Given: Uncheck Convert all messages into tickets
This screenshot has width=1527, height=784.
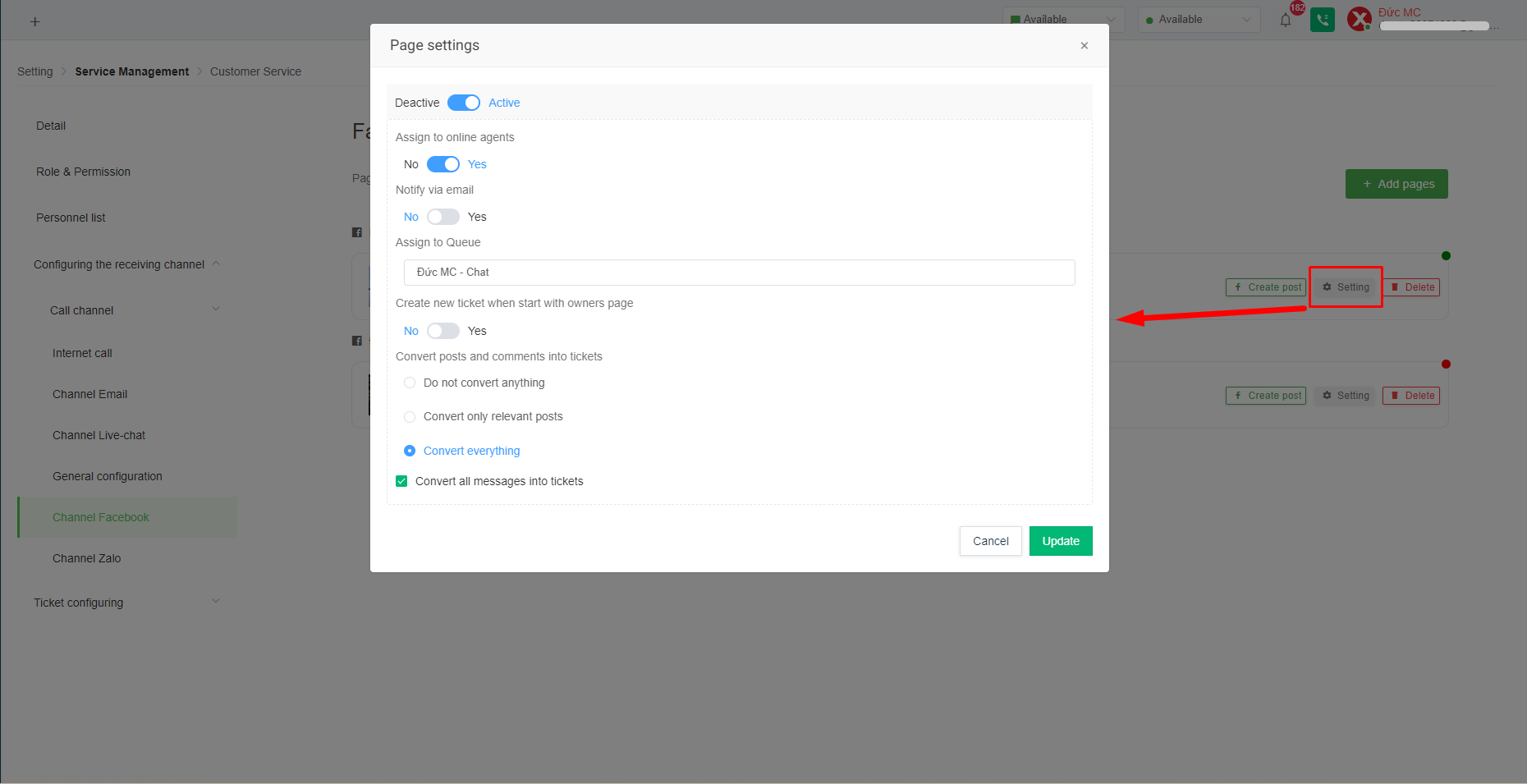Looking at the screenshot, I should point(401,481).
